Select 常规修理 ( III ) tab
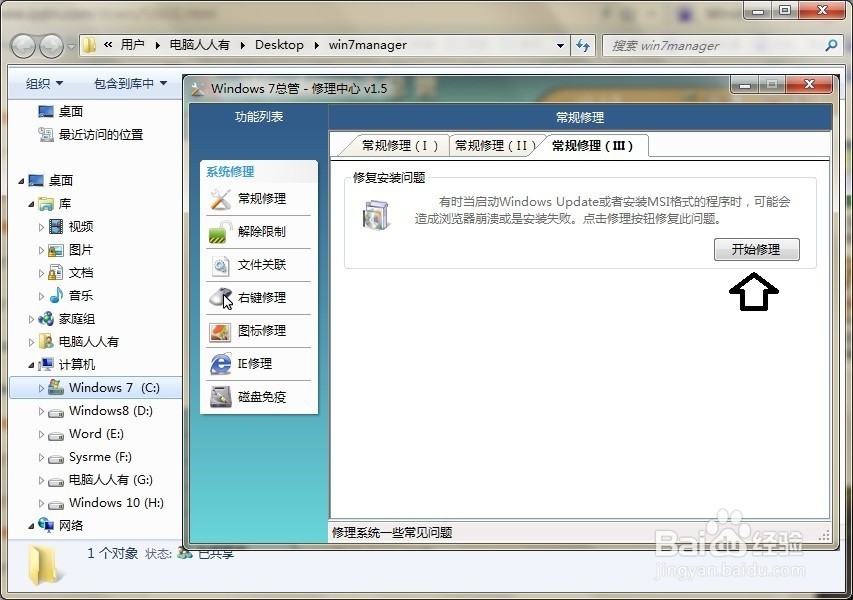 click(x=592, y=146)
